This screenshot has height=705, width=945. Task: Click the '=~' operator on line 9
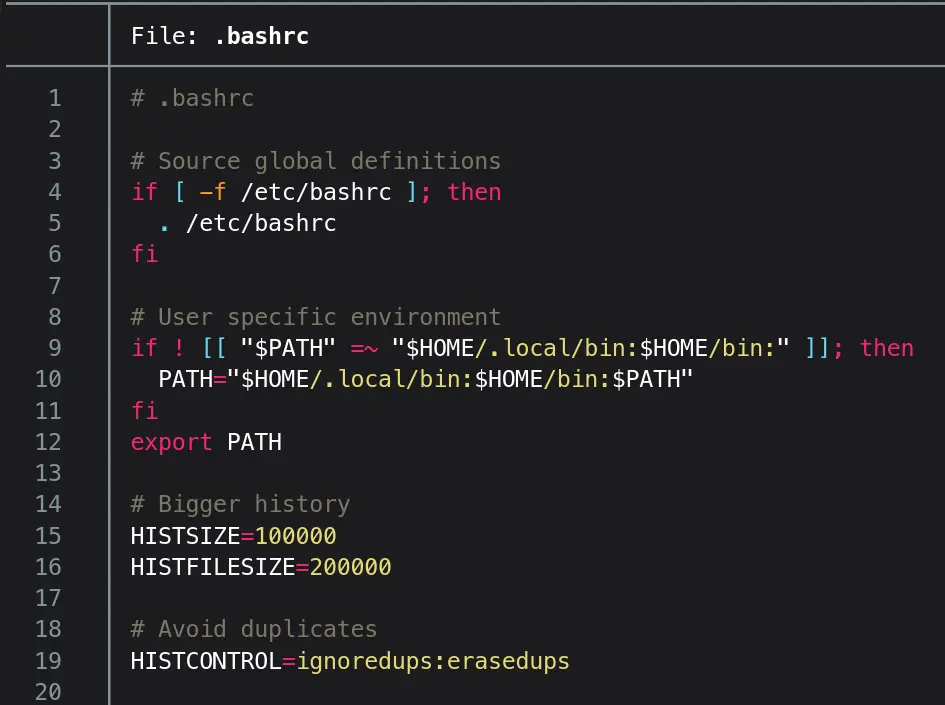(x=363, y=348)
